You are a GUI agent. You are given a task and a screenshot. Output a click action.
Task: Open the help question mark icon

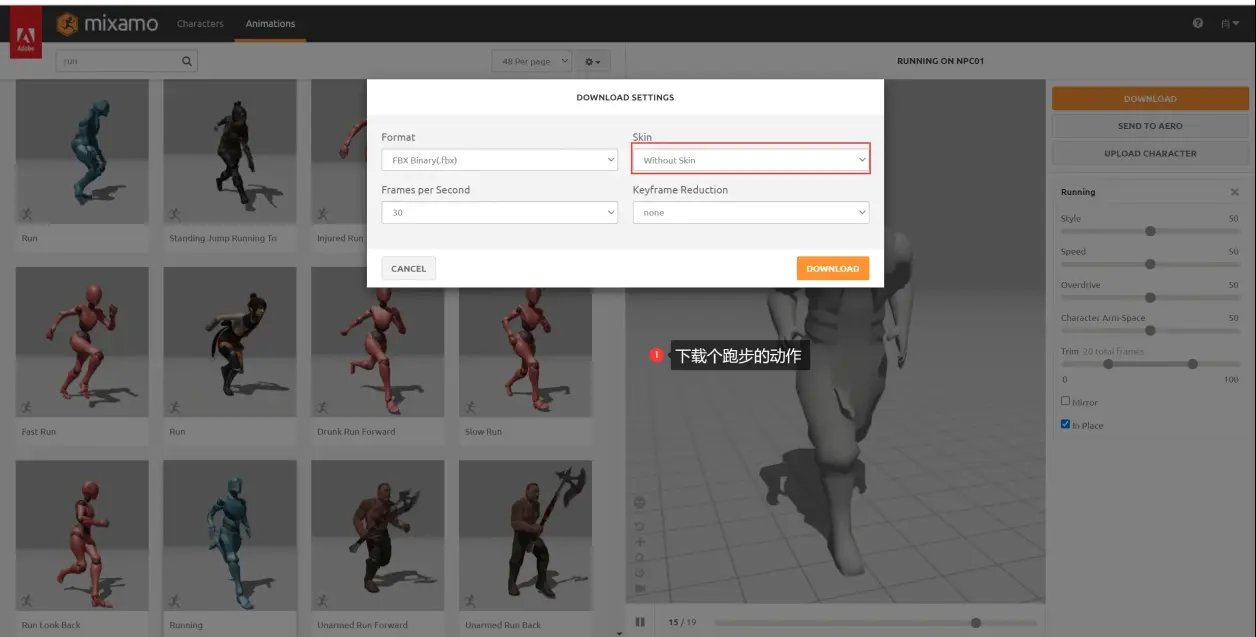pyautogui.click(x=1198, y=23)
